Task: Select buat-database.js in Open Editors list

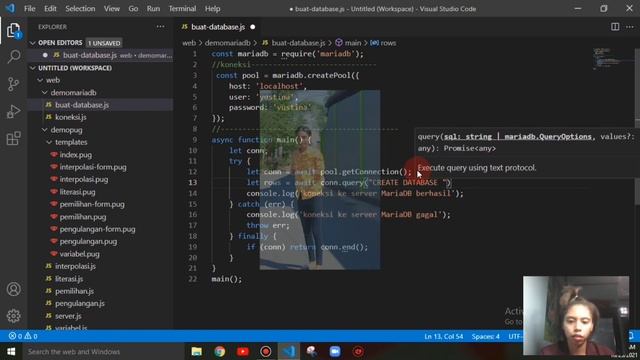Action: (100, 55)
